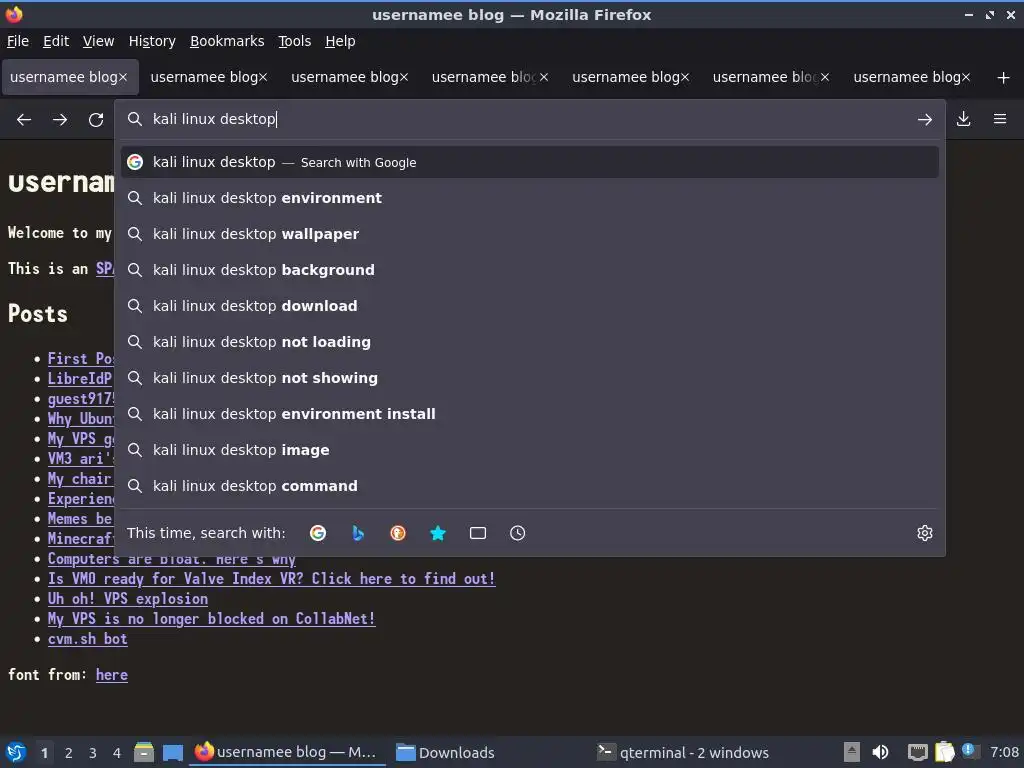This screenshot has height=768, width=1024.
Task: Close the second username blog tab
Action: click(263, 77)
